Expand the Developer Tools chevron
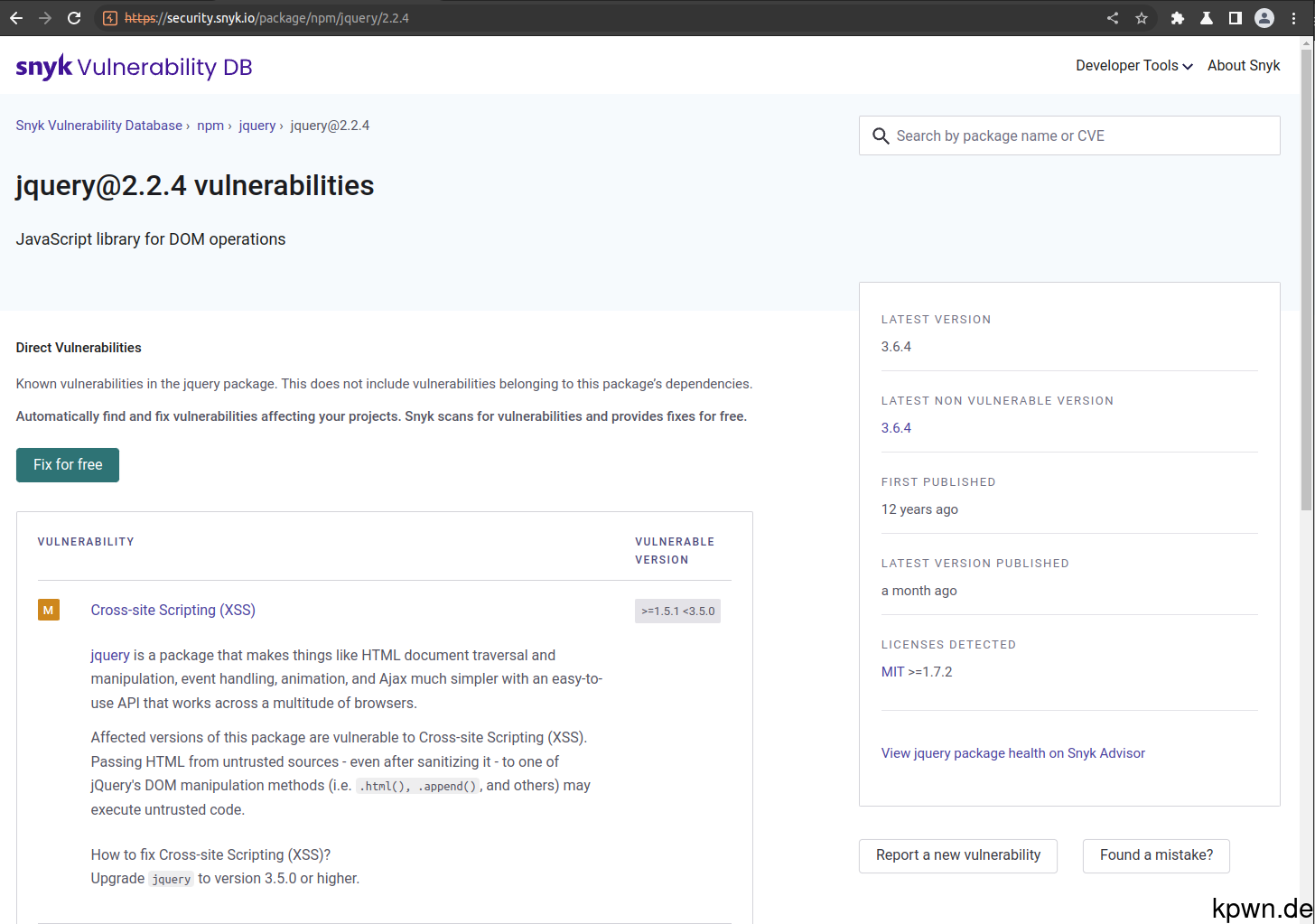Image resolution: width=1315 pixels, height=924 pixels. point(1189,65)
